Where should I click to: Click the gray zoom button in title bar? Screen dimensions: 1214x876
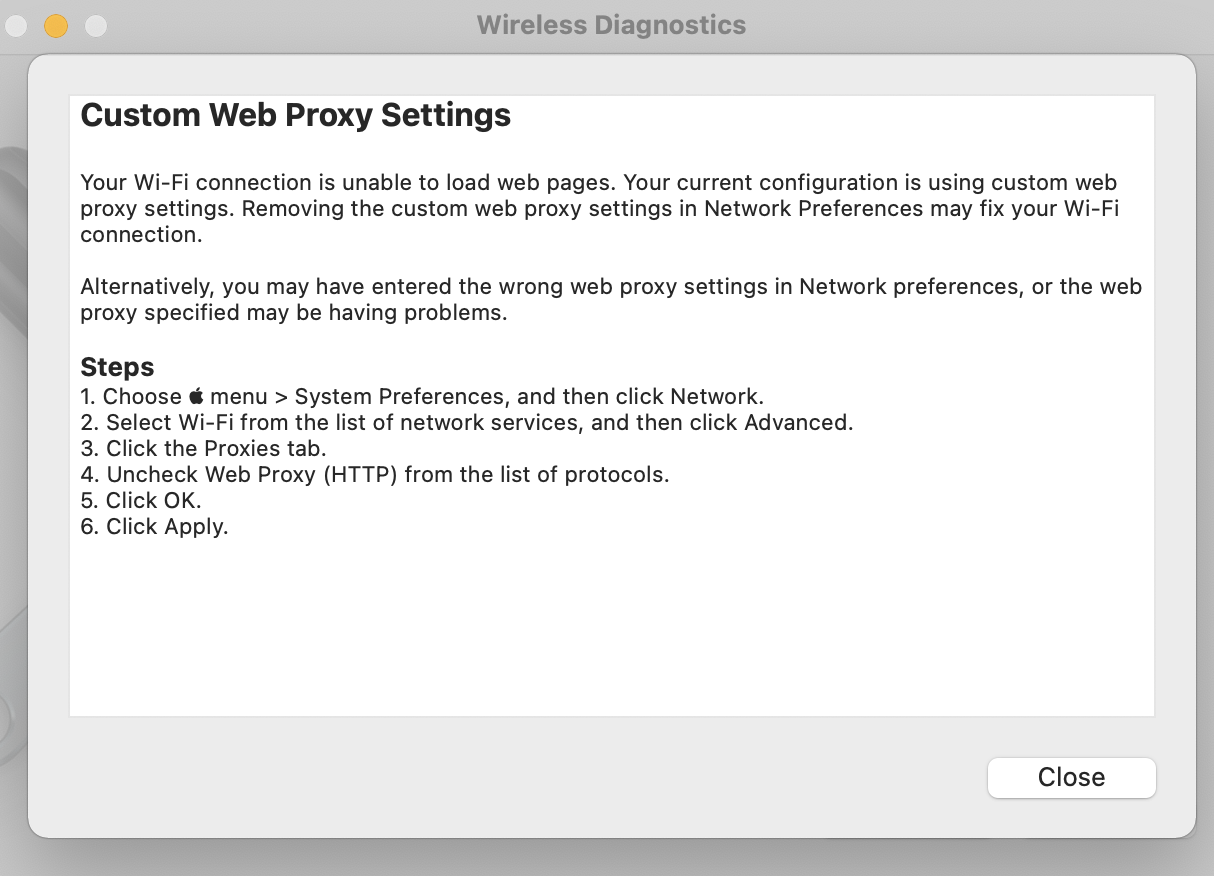pos(96,26)
